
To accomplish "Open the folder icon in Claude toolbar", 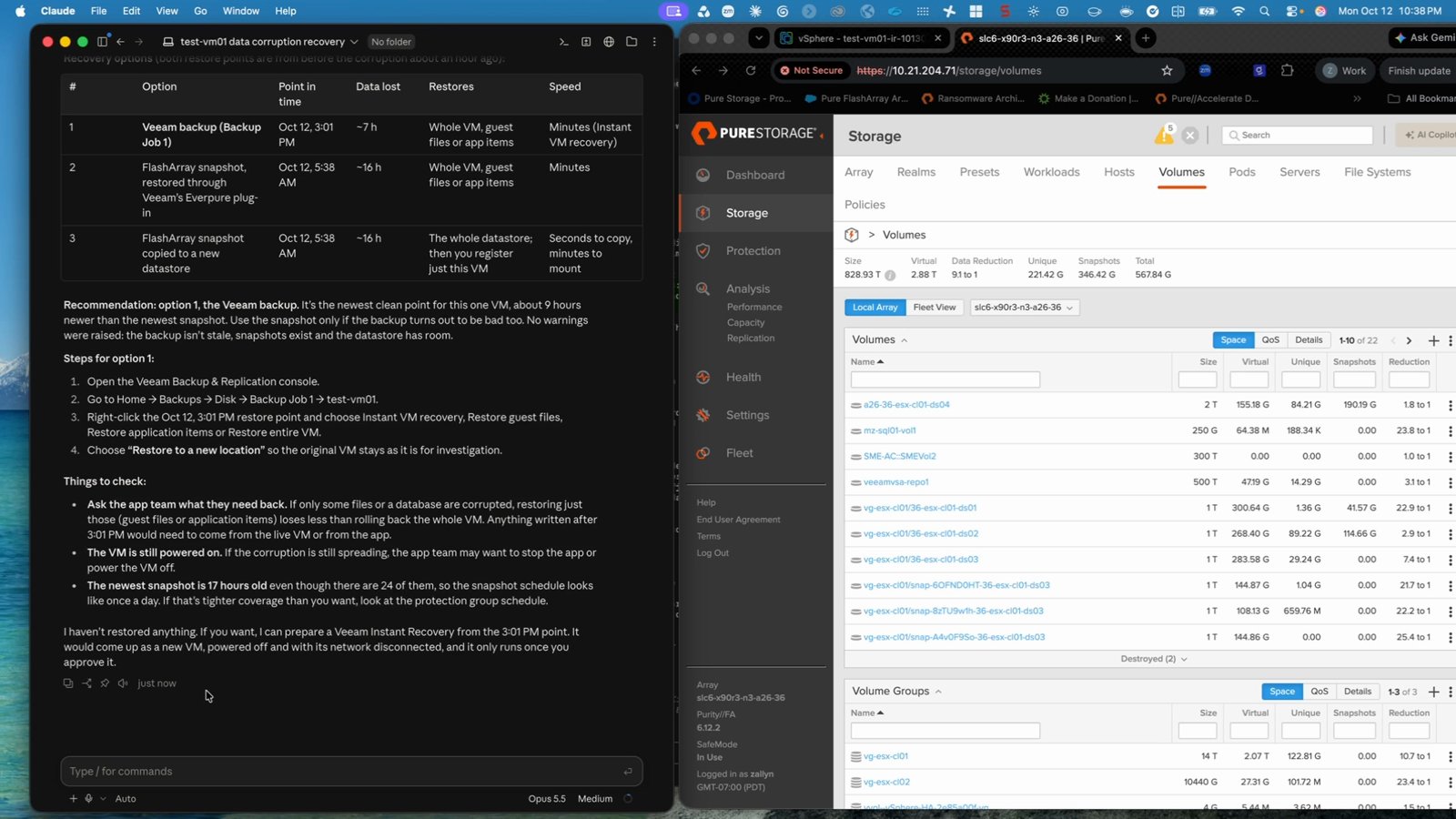I will tap(632, 42).
